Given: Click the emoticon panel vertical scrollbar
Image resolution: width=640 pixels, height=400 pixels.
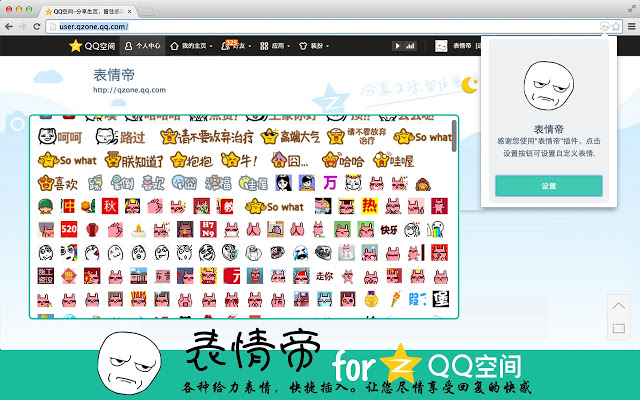Looking at the screenshot, I should click(454, 136).
